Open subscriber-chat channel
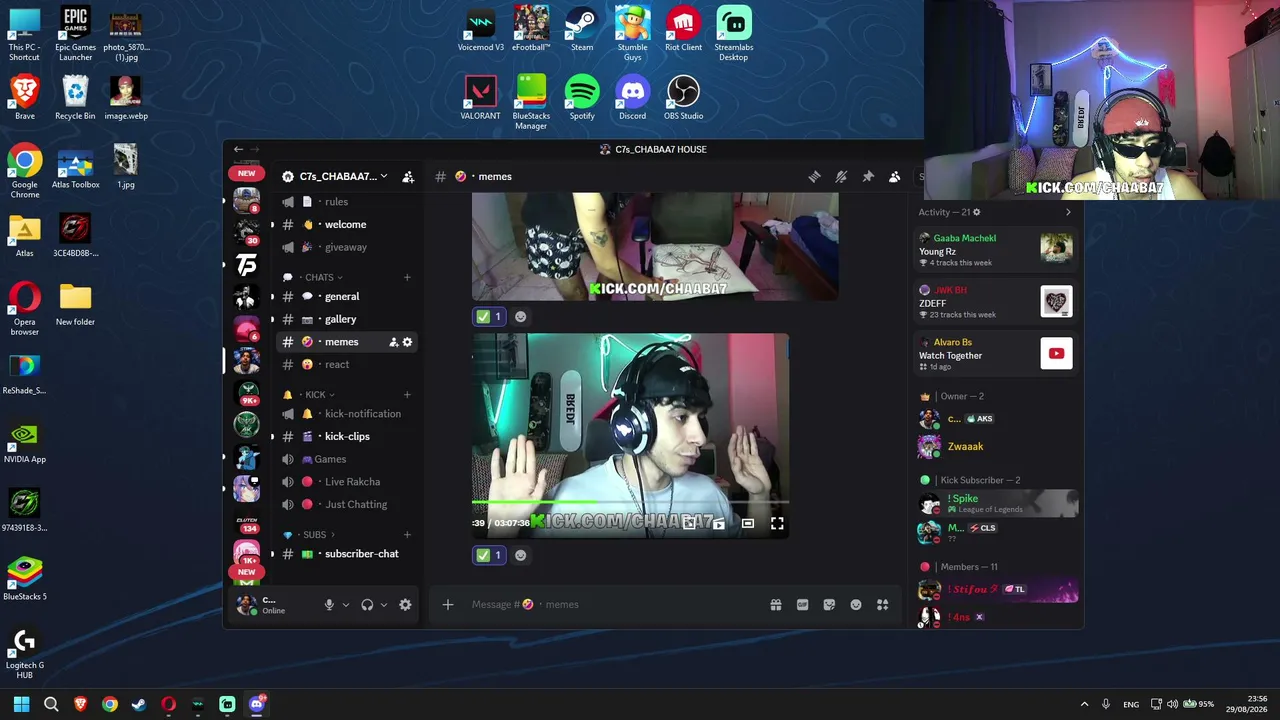 [346, 554]
